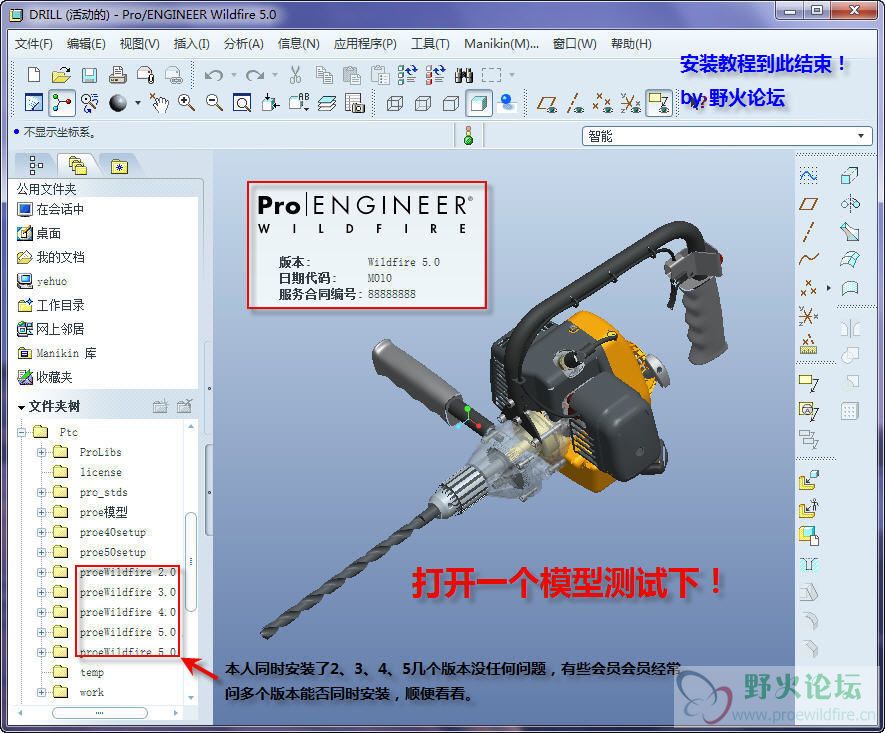The width and height of the screenshot is (885, 733).
Task: Cut selection with the scissors icon
Action: click(x=295, y=74)
